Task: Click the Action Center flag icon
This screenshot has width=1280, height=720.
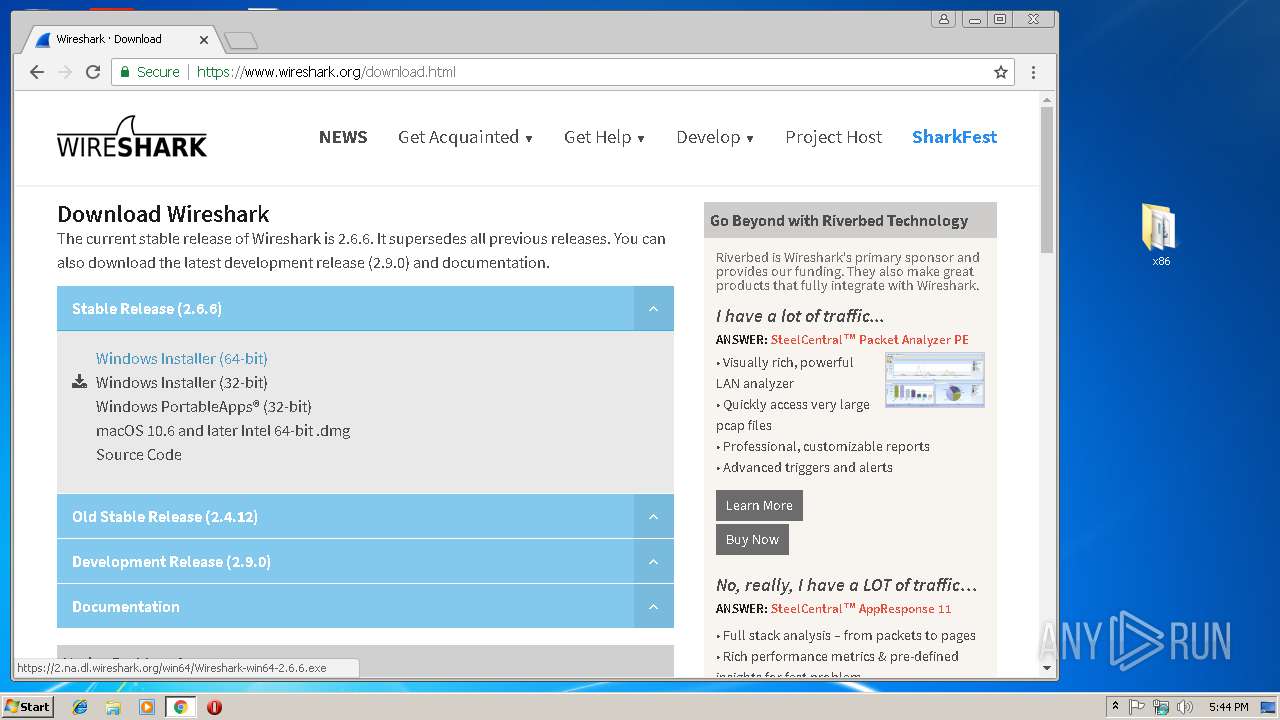Action: 1137,707
